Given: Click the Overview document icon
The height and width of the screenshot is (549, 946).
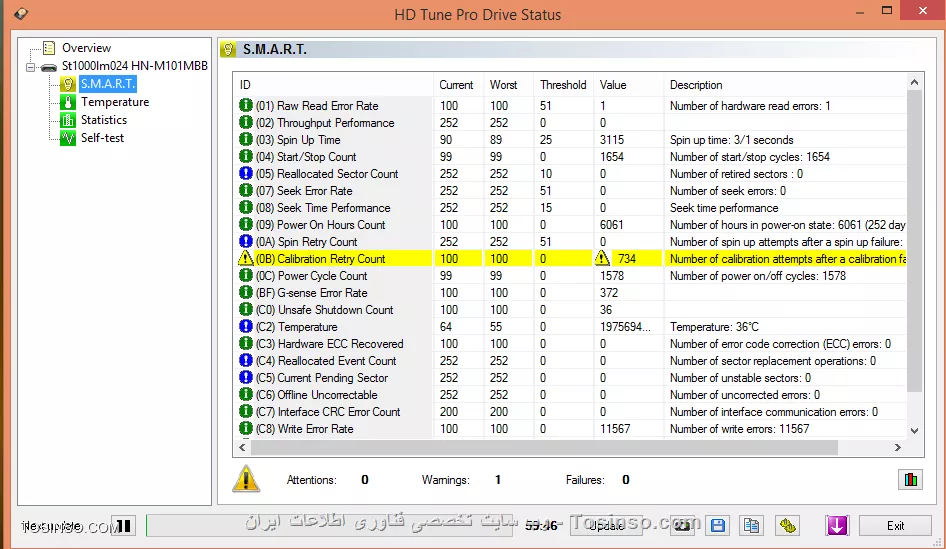Looking at the screenshot, I should click(x=49, y=48).
